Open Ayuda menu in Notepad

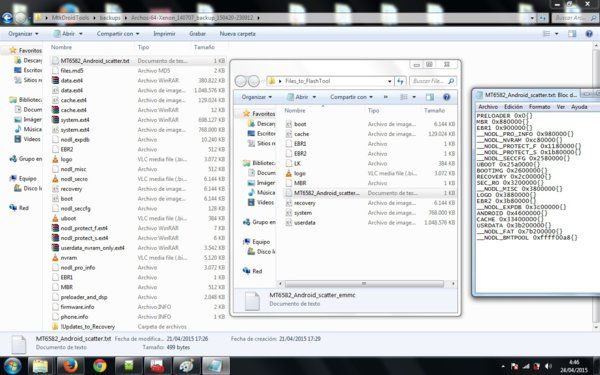coord(579,107)
